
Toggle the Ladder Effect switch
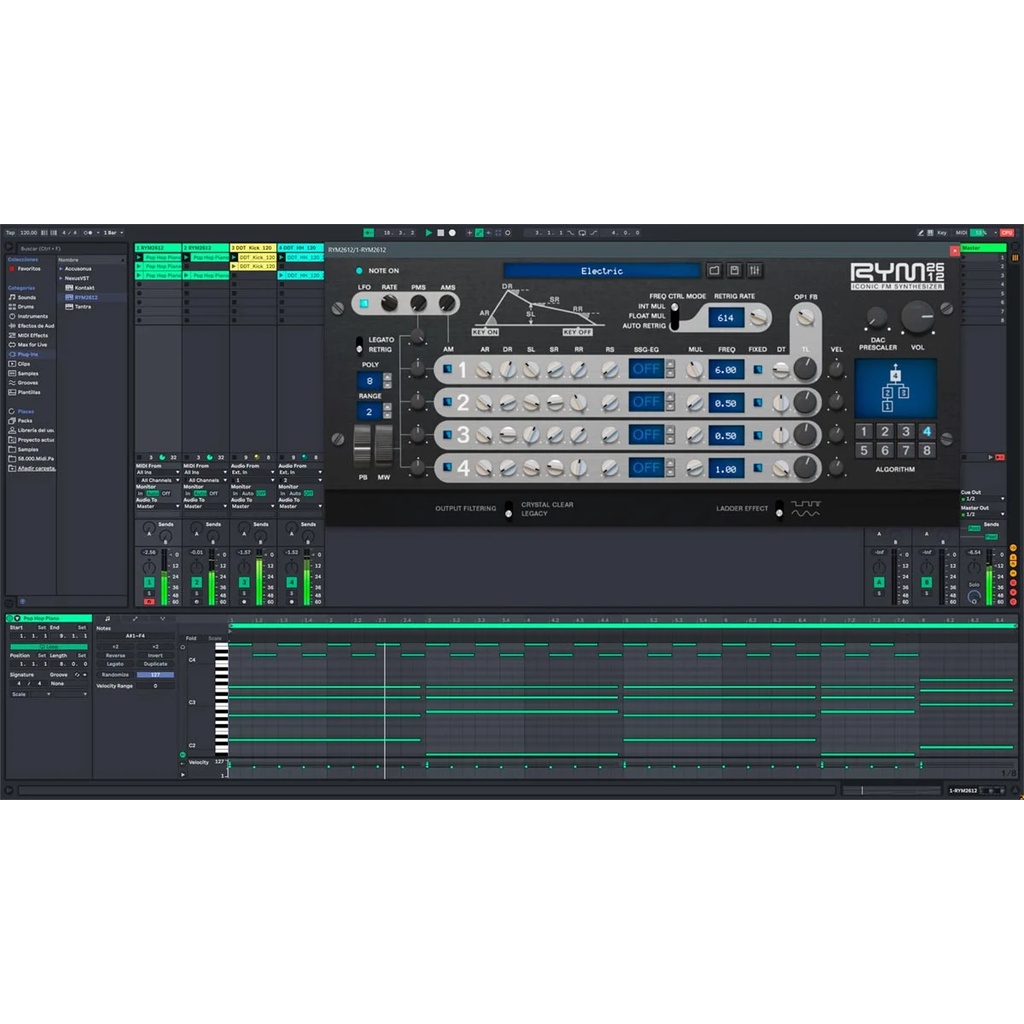(x=779, y=509)
